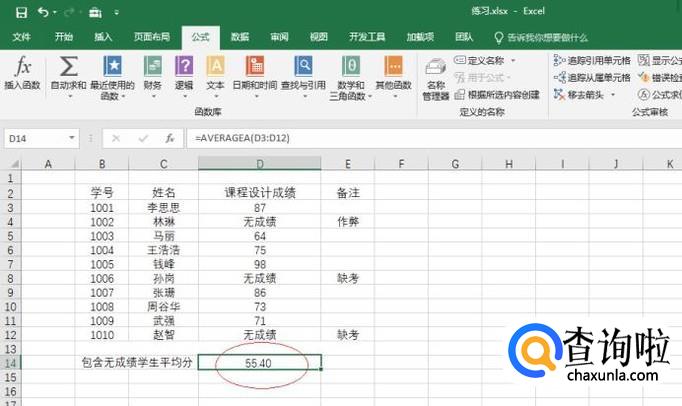
Task: Open the 逻辑 functions icon
Action: pos(184,67)
